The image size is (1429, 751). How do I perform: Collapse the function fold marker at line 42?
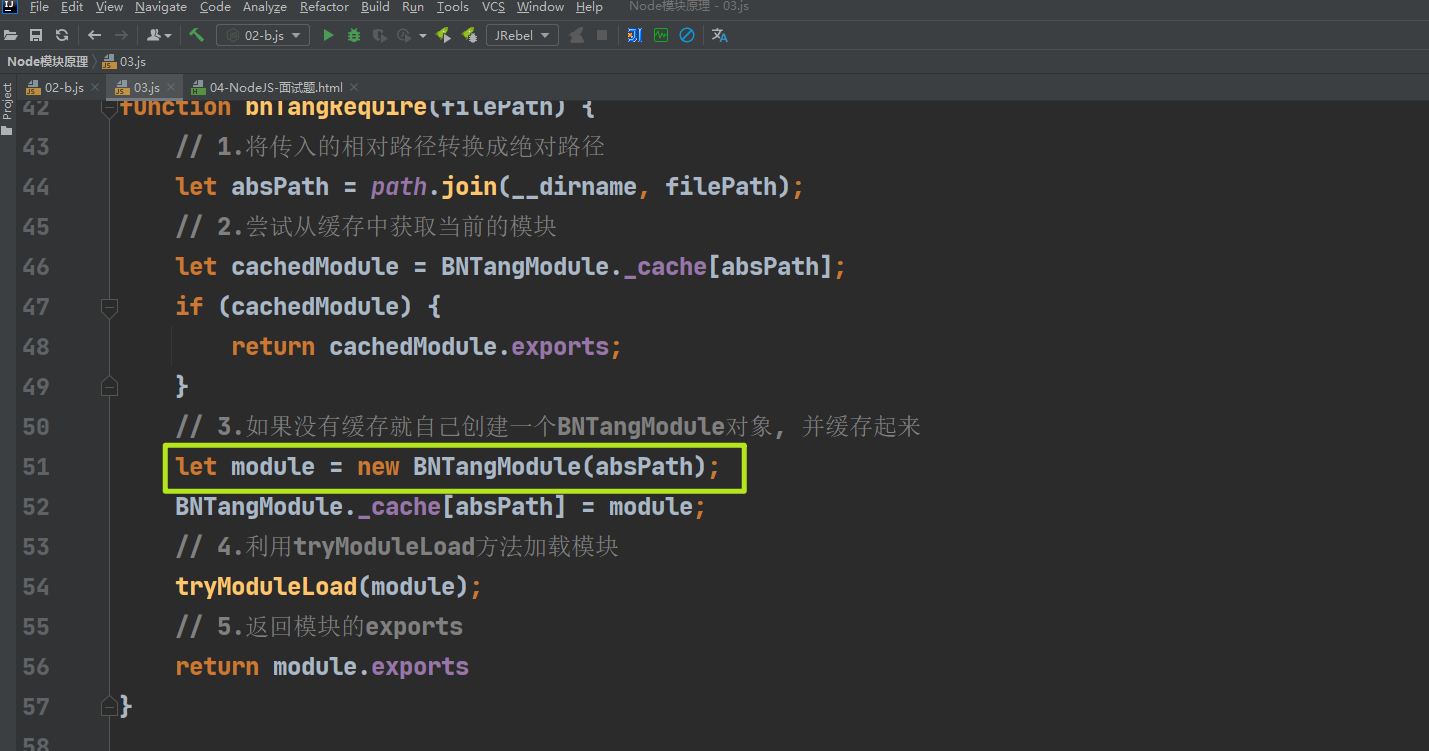pyautogui.click(x=110, y=109)
